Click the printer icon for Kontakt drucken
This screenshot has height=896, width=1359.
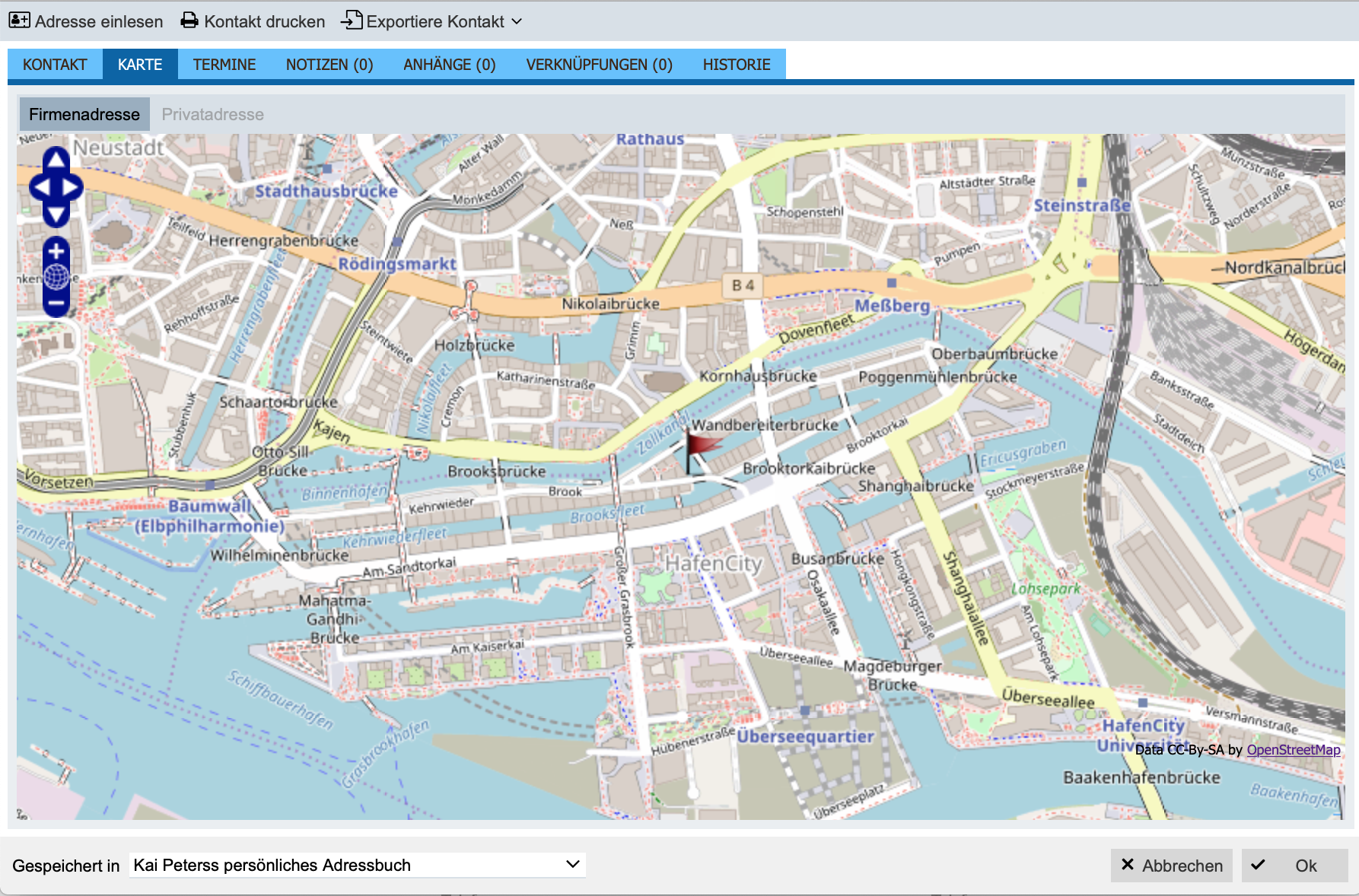click(x=189, y=21)
